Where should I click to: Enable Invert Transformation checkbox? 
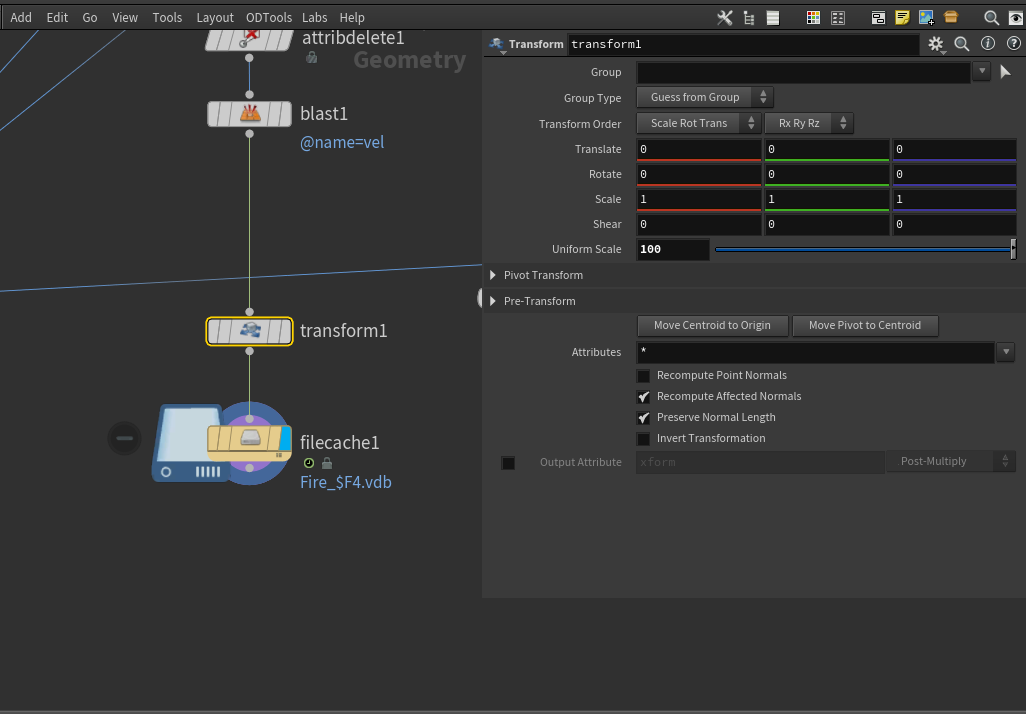click(x=644, y=438)
